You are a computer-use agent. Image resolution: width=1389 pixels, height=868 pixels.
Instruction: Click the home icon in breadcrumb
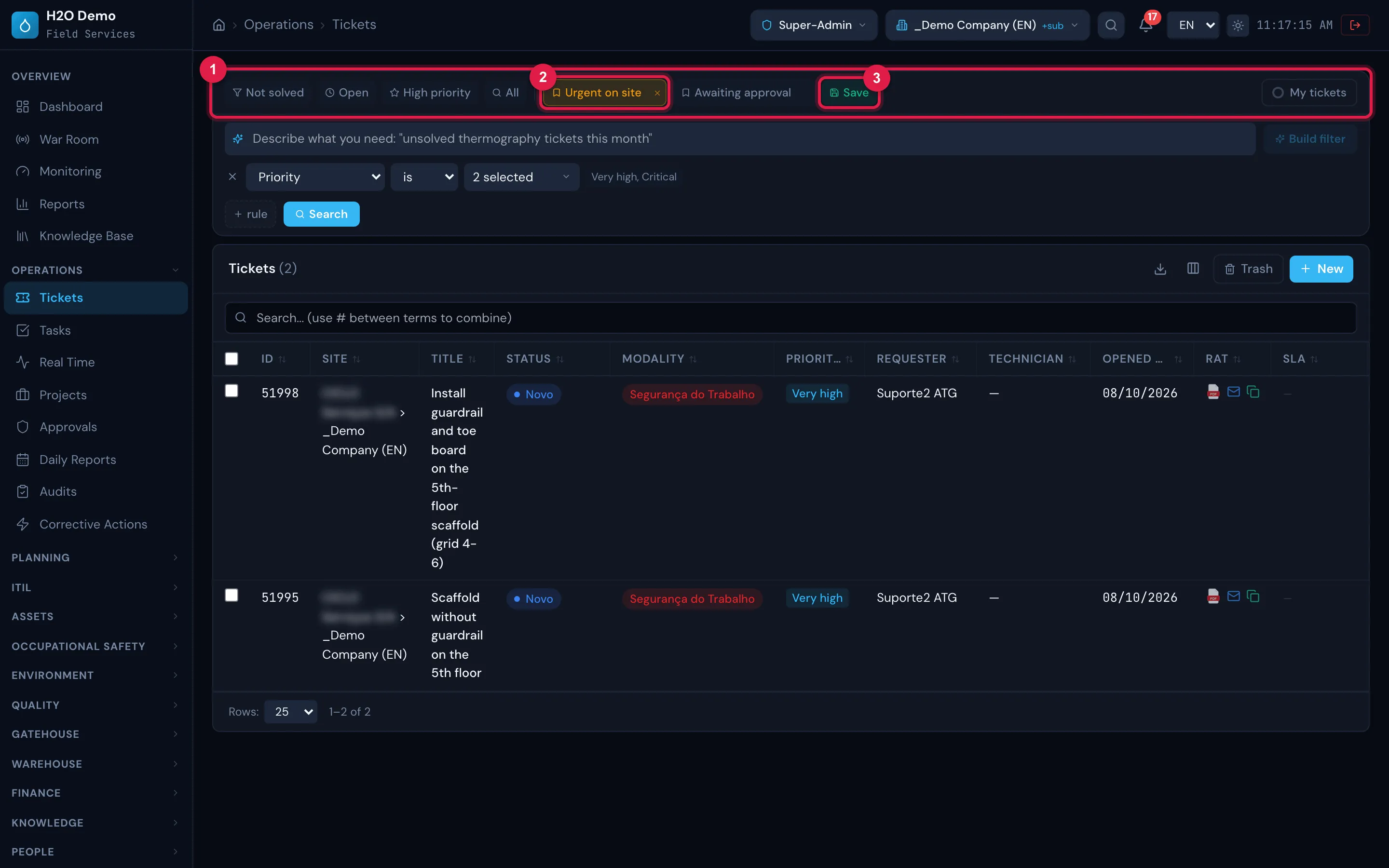click(218, 25)
